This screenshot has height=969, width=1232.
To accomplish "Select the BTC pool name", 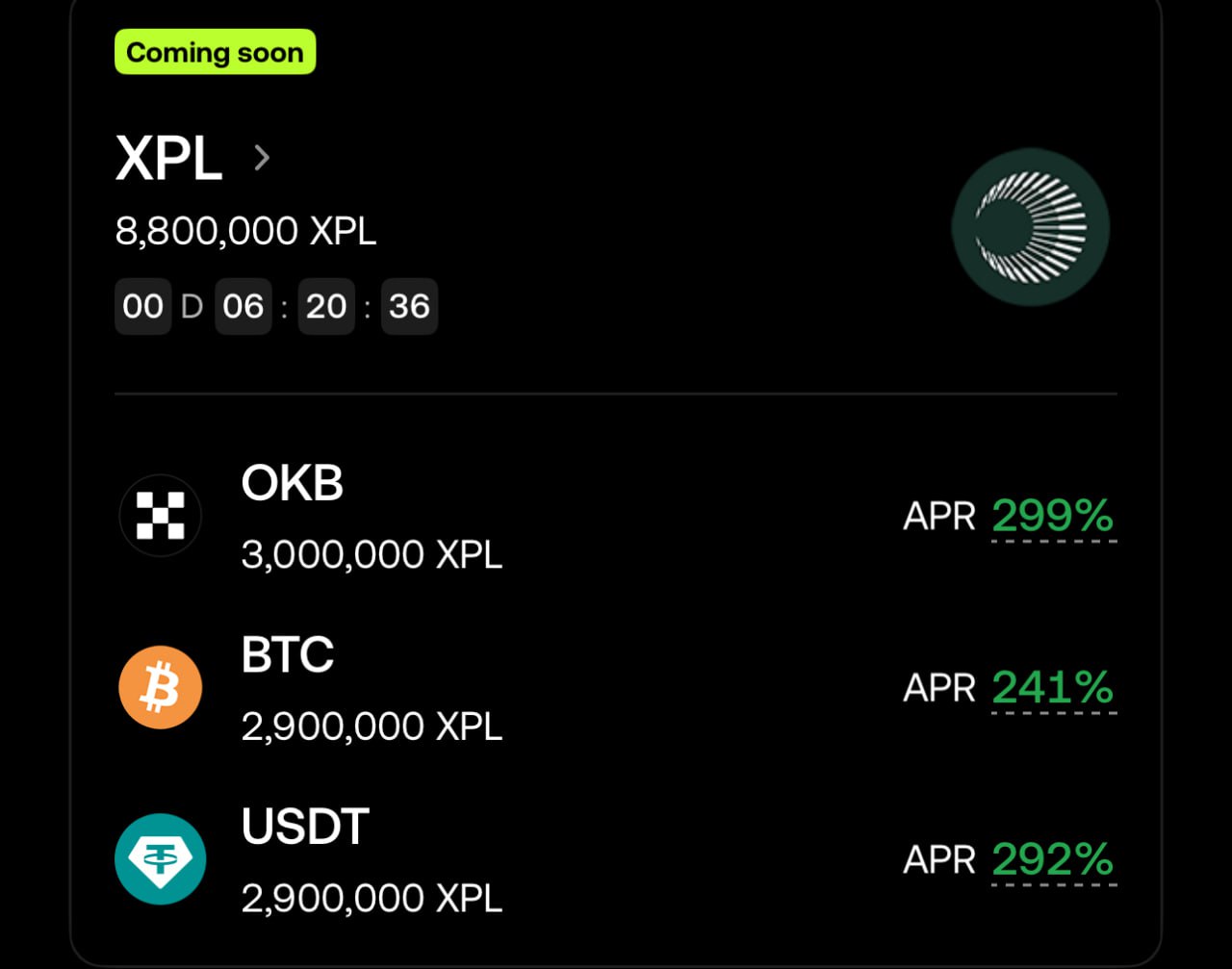I will coord(287,654).
